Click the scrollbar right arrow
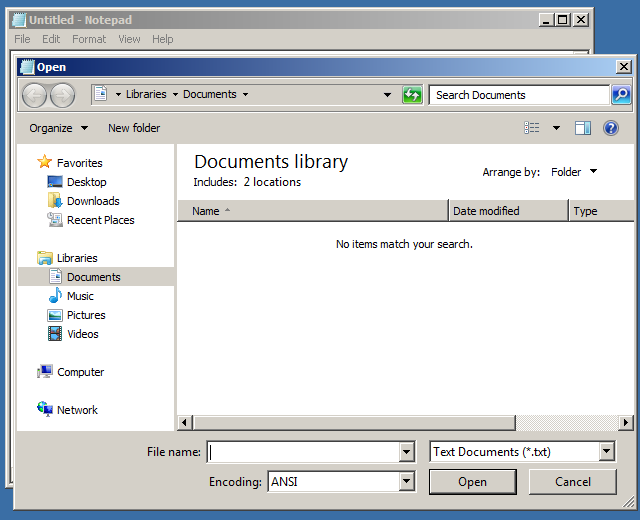The width and height of the screenshot is (640, 520). click(x=626, y=422)
